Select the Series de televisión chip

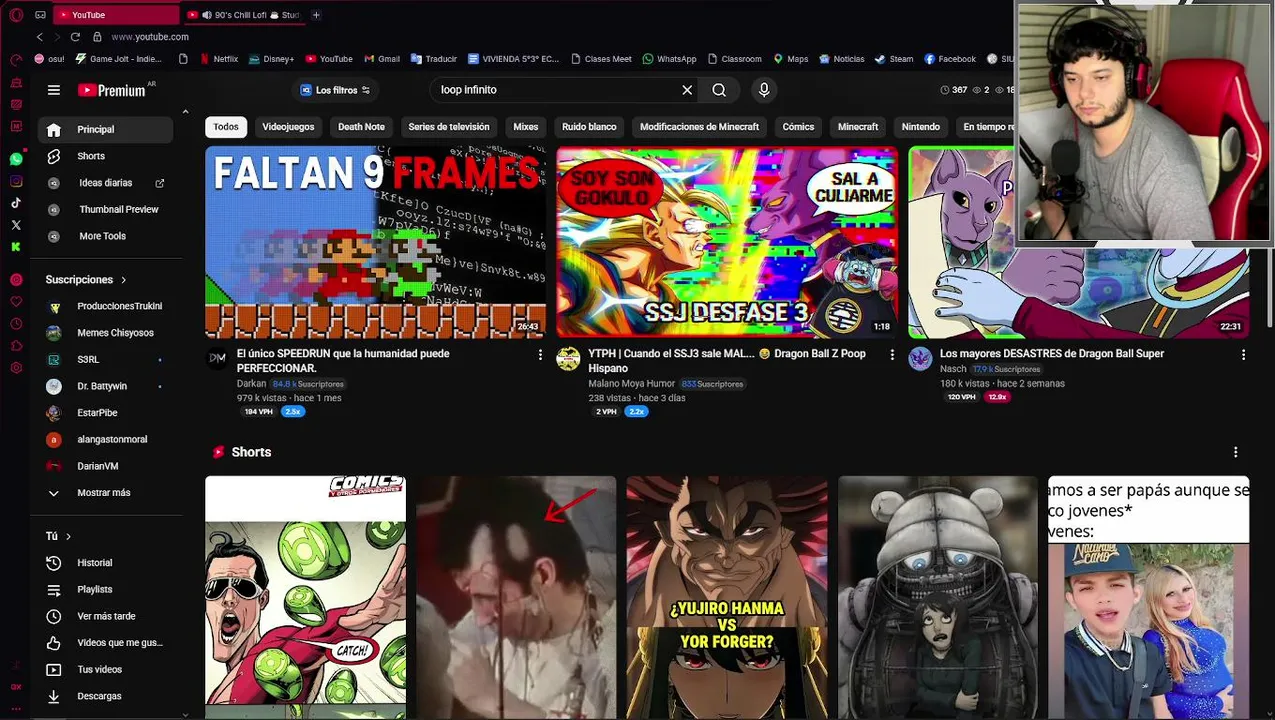(449, 127)
